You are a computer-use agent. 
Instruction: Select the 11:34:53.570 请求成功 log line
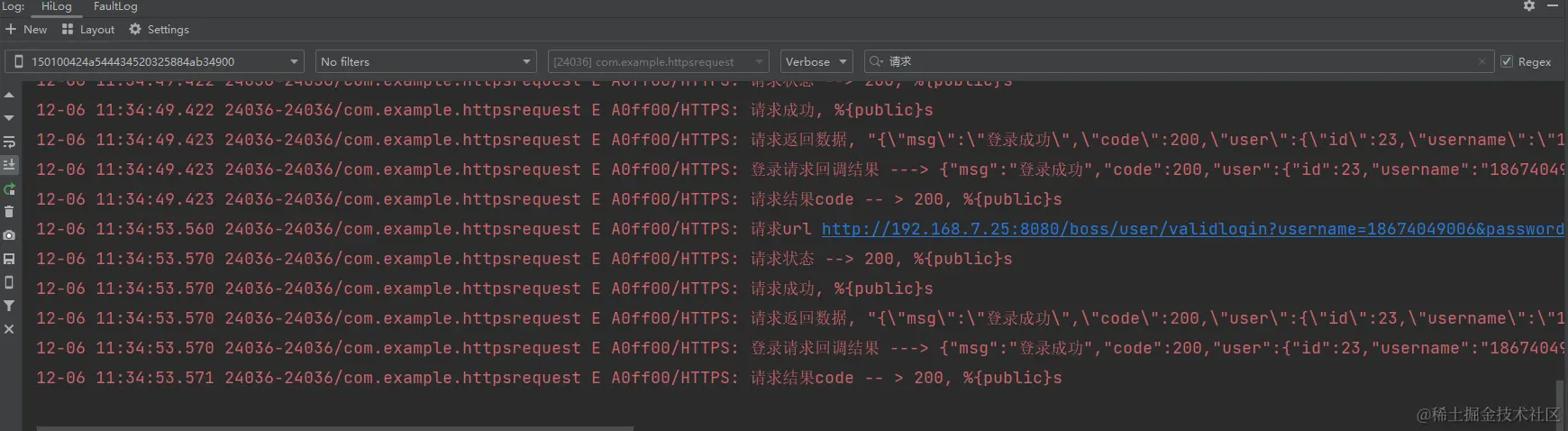point(485,289)
